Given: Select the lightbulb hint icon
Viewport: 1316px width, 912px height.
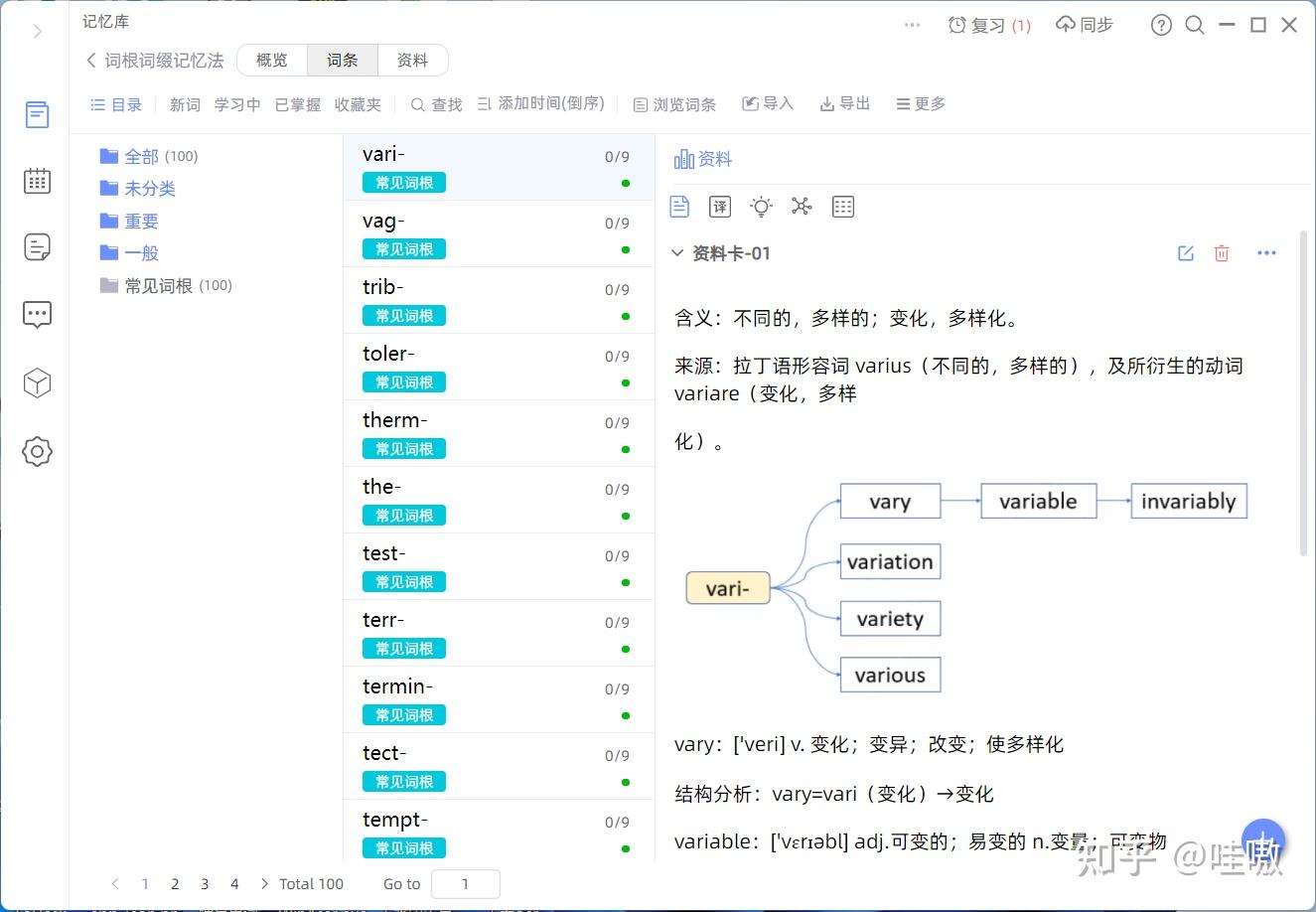Looking at the screenshot, I should [761, 206].
